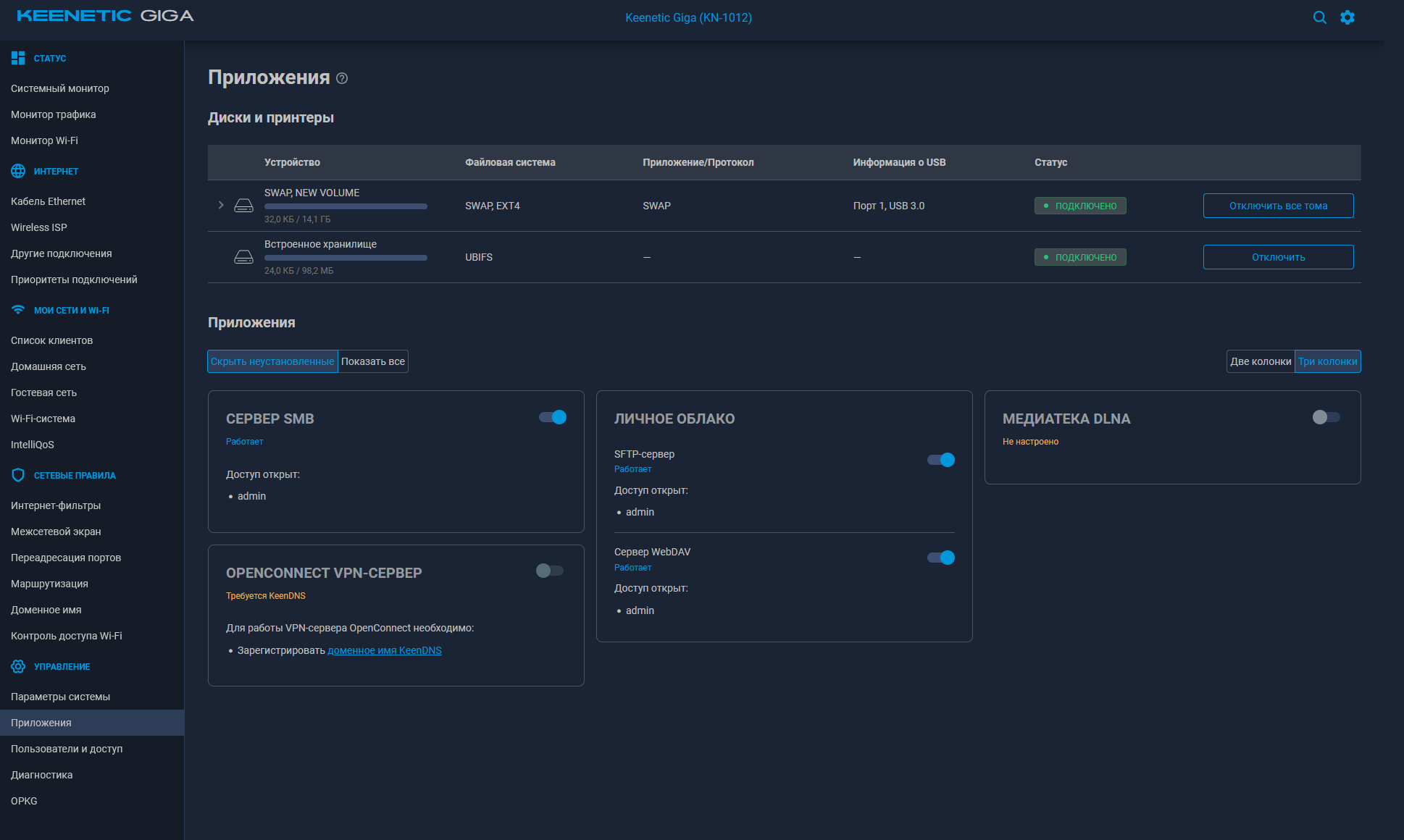This screenshot has width=1404, height=840.
Task: Click the SWAP volume usage bar
Action: [x=346, y=206]
